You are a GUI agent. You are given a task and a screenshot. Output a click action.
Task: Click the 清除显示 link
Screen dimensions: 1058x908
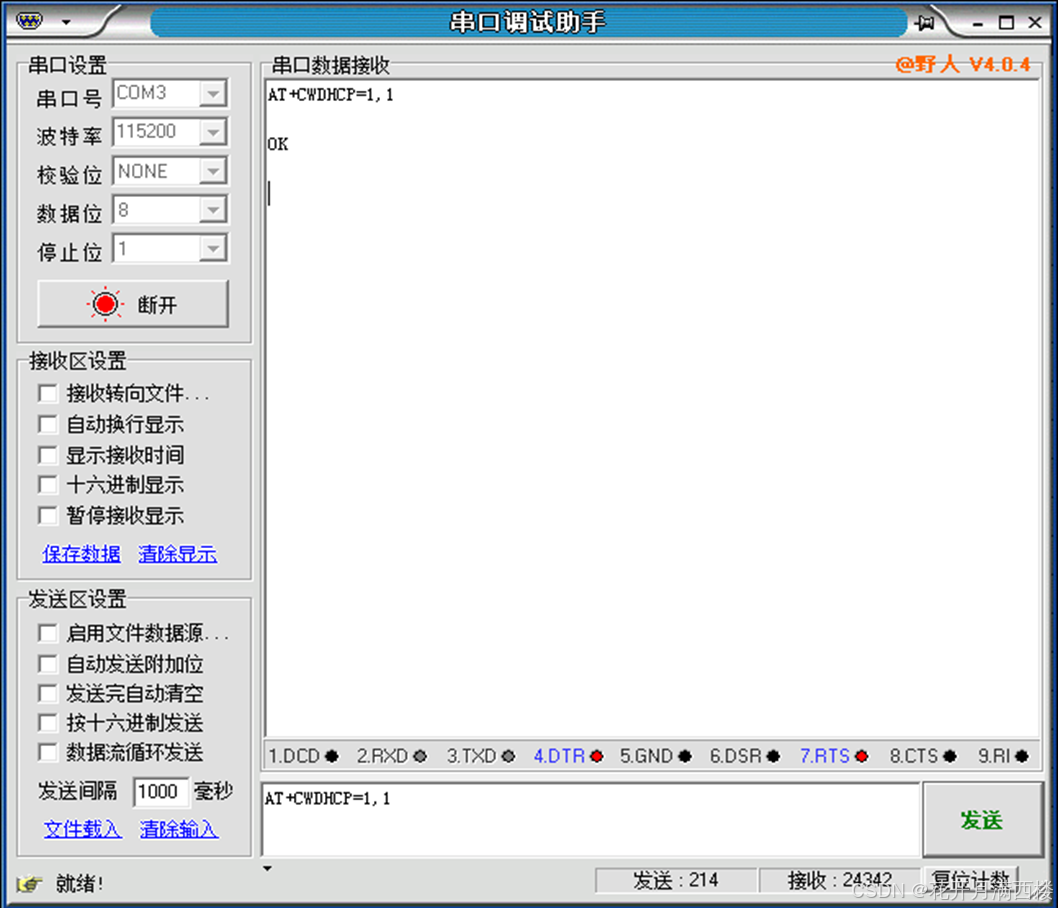point(177,554)
